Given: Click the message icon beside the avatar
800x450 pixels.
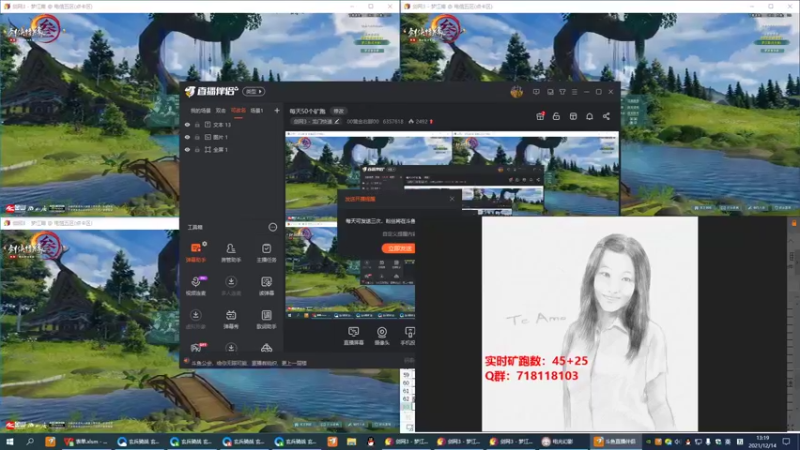Looking at the screenshot, I should [x=536, y=92].
